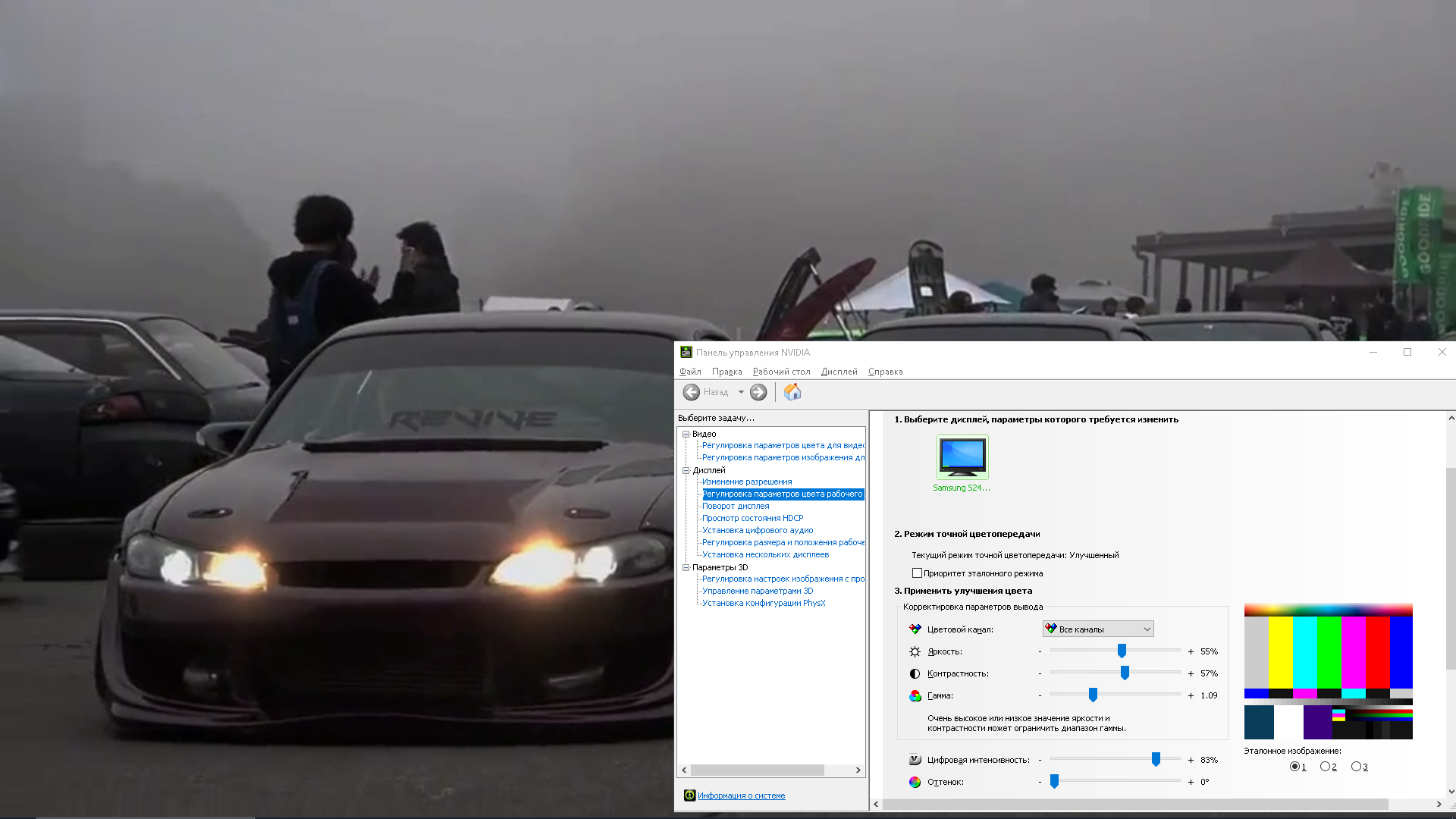Click the Back arrow navigation icon
This screenshot has height=819, width=1456.
coord(691,392)
